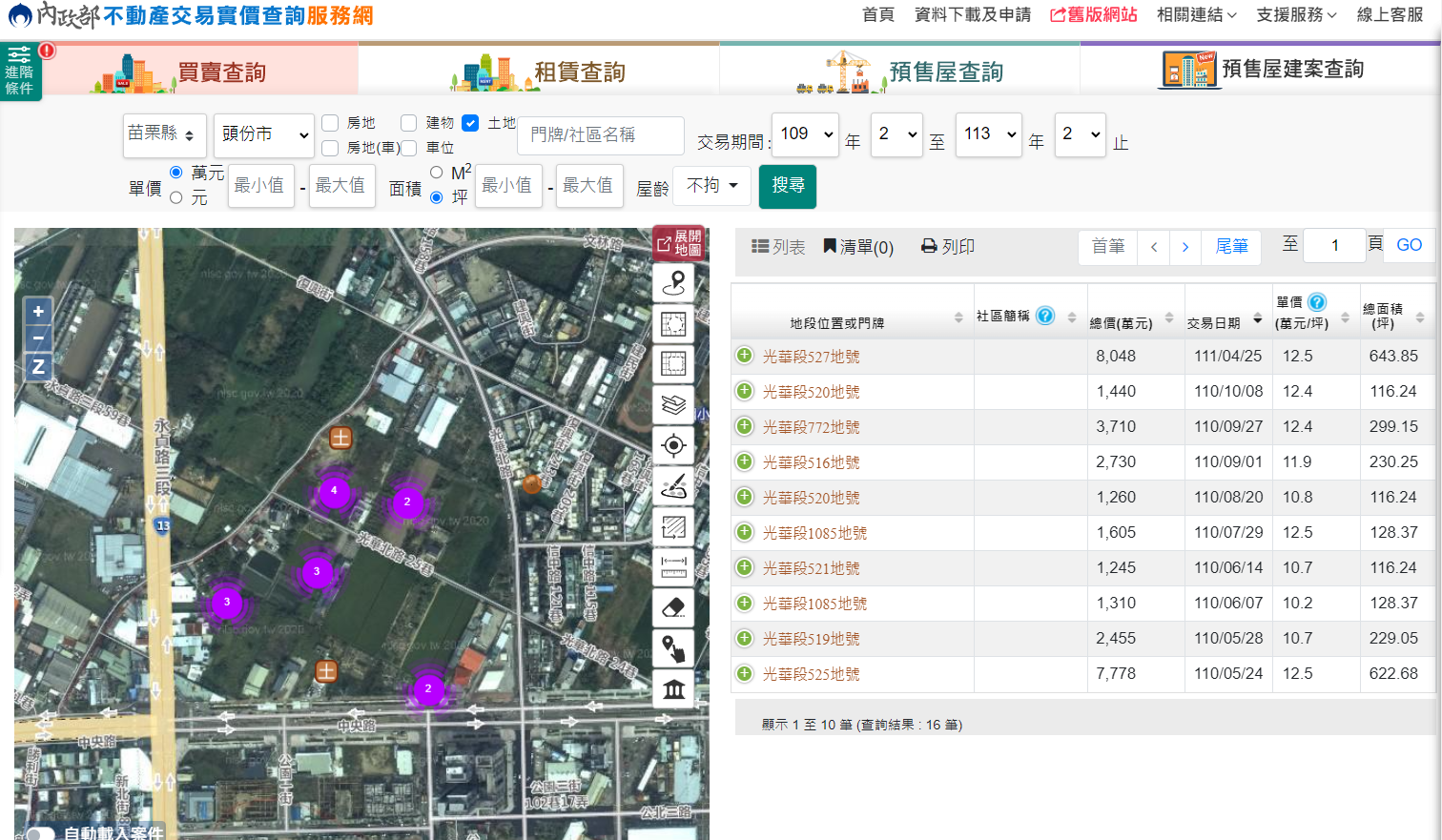The image size is (1442, 840).
Task: Select the M² area radio
Action: [x=436, y=173]
